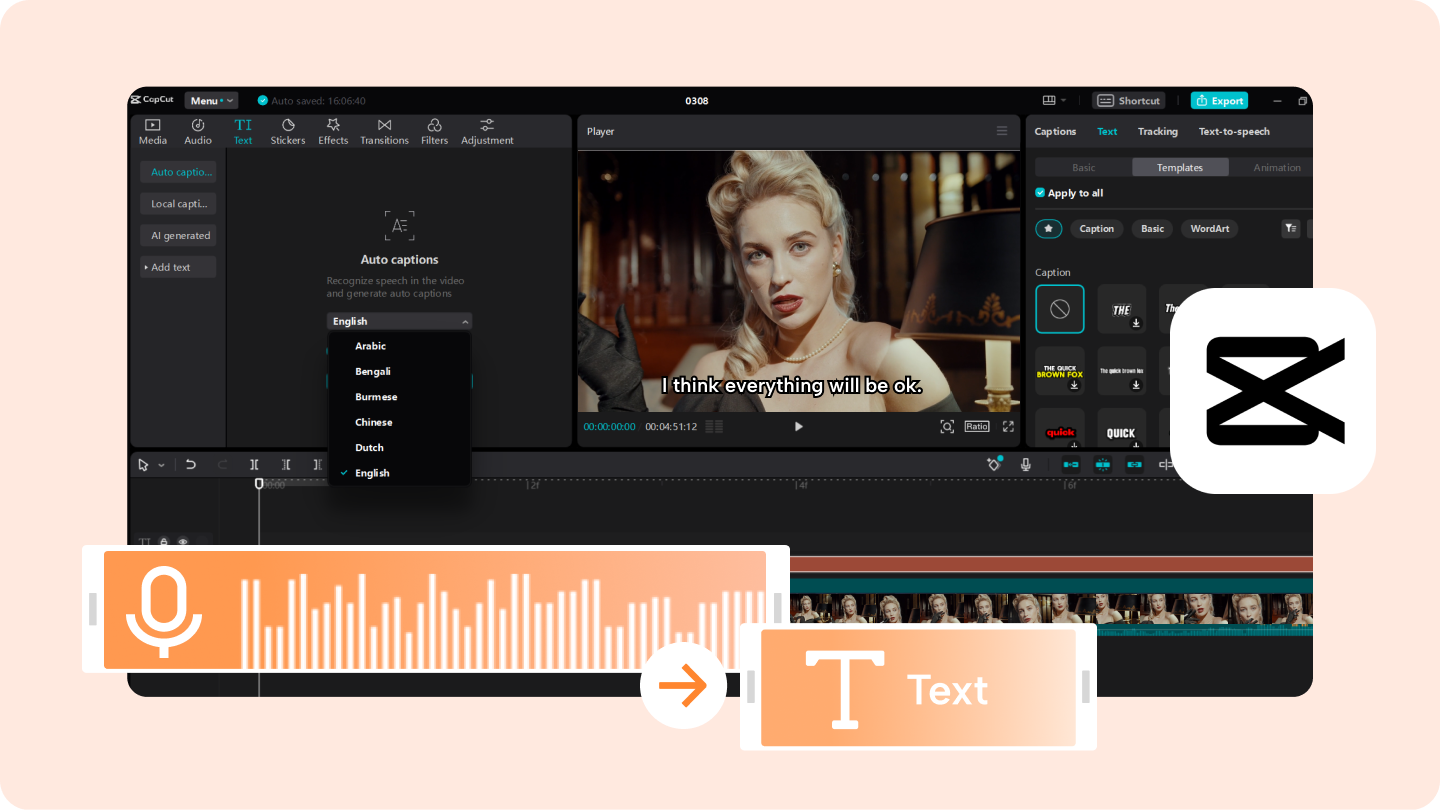This screenshot has width=1440, height=810.
Task: Click the Ratio button in player
Action: pos(977,427)
